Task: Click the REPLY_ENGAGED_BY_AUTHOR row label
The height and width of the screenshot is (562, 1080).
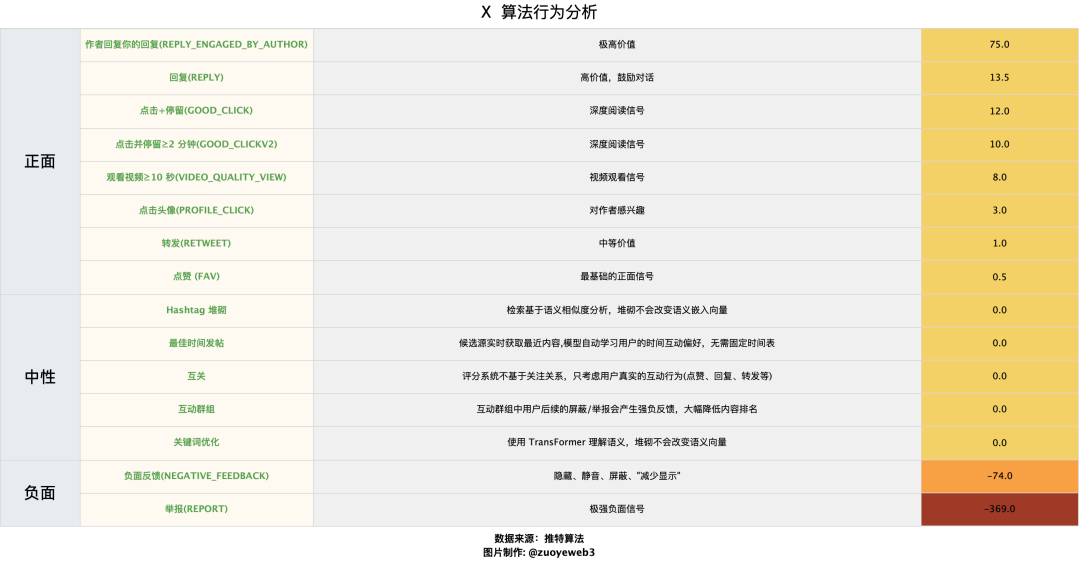Action: click(x=196, y=44)
